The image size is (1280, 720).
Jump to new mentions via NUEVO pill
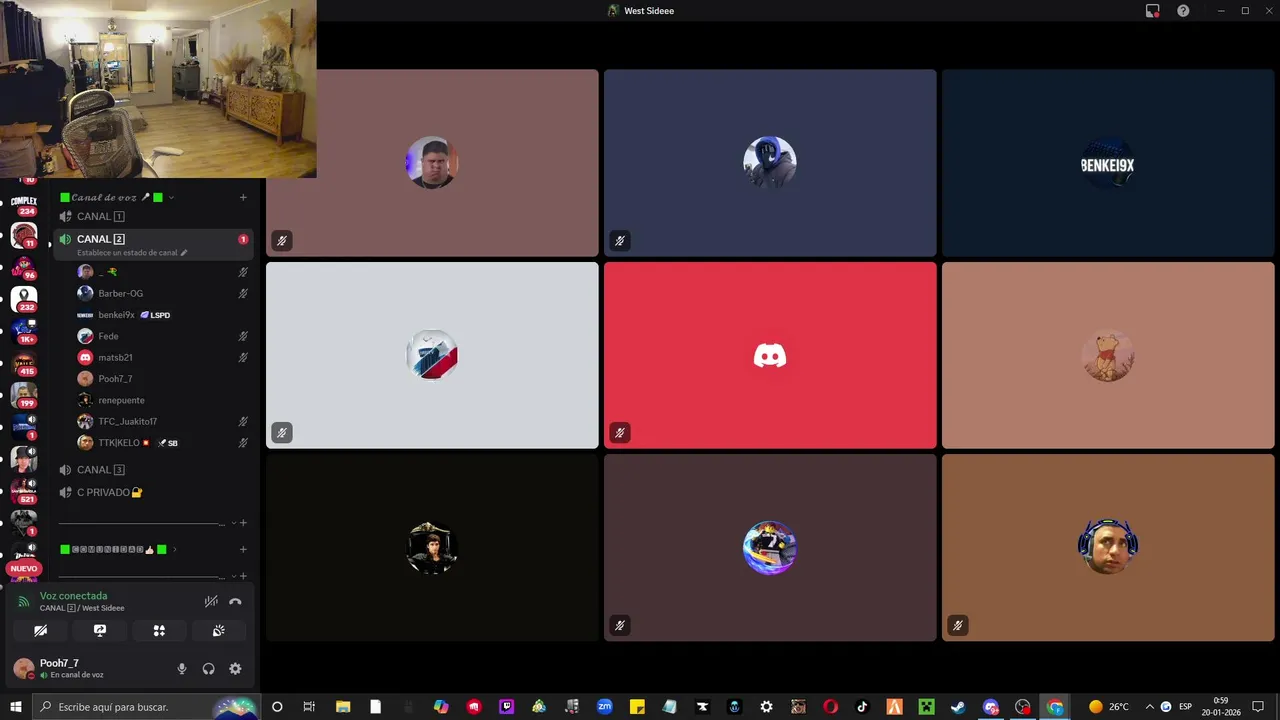23,569
